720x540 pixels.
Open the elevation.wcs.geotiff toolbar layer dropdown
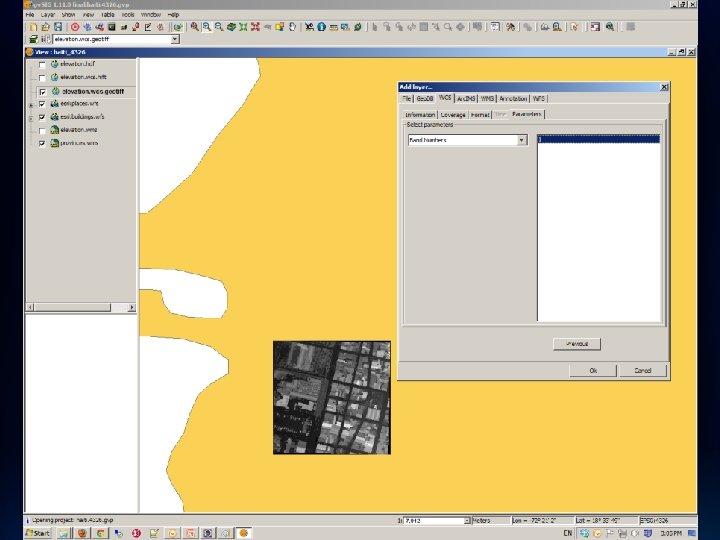pyautogui.click(x=174, y=40)
